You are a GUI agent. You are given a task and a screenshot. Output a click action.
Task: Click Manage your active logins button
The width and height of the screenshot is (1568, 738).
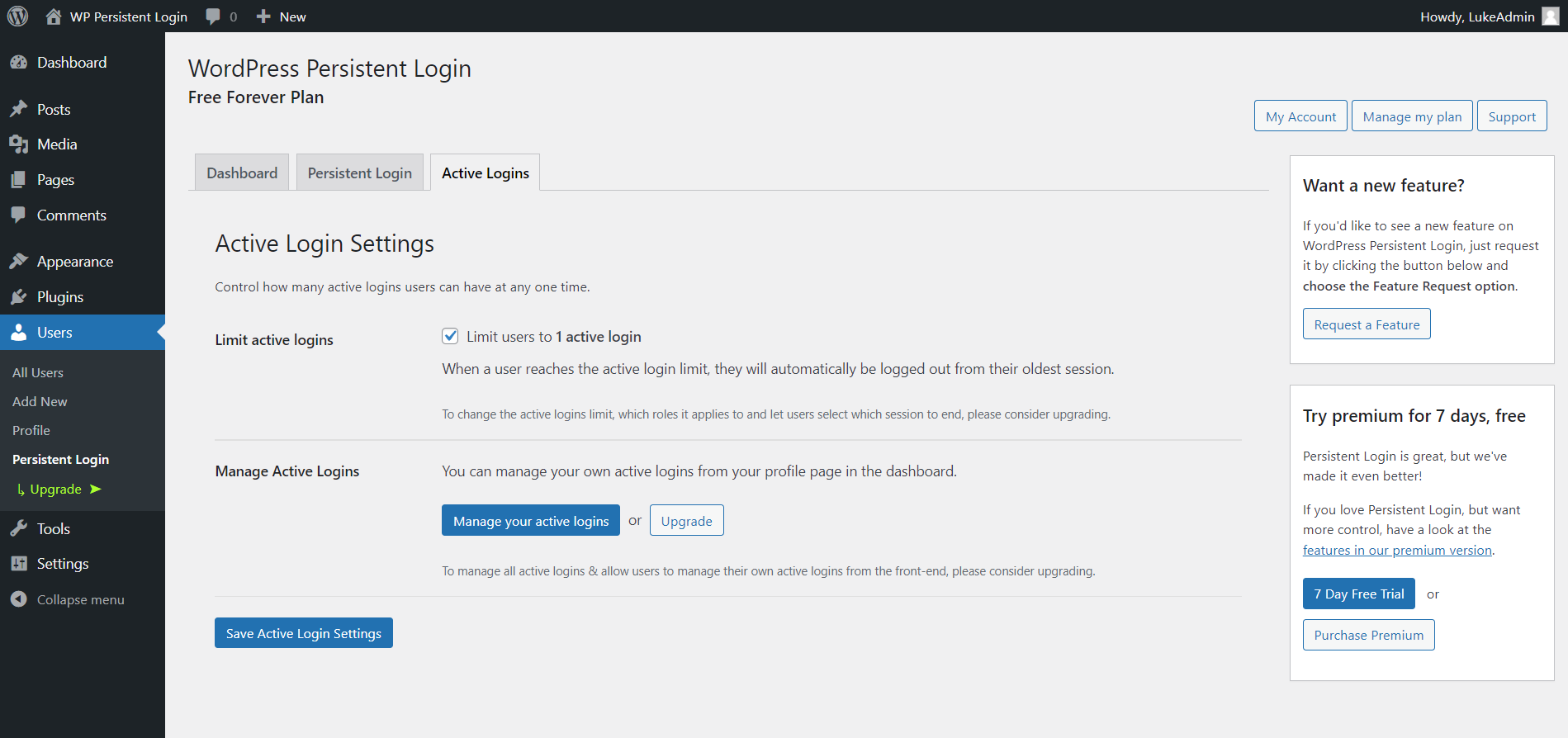click(x=531, y=520)
